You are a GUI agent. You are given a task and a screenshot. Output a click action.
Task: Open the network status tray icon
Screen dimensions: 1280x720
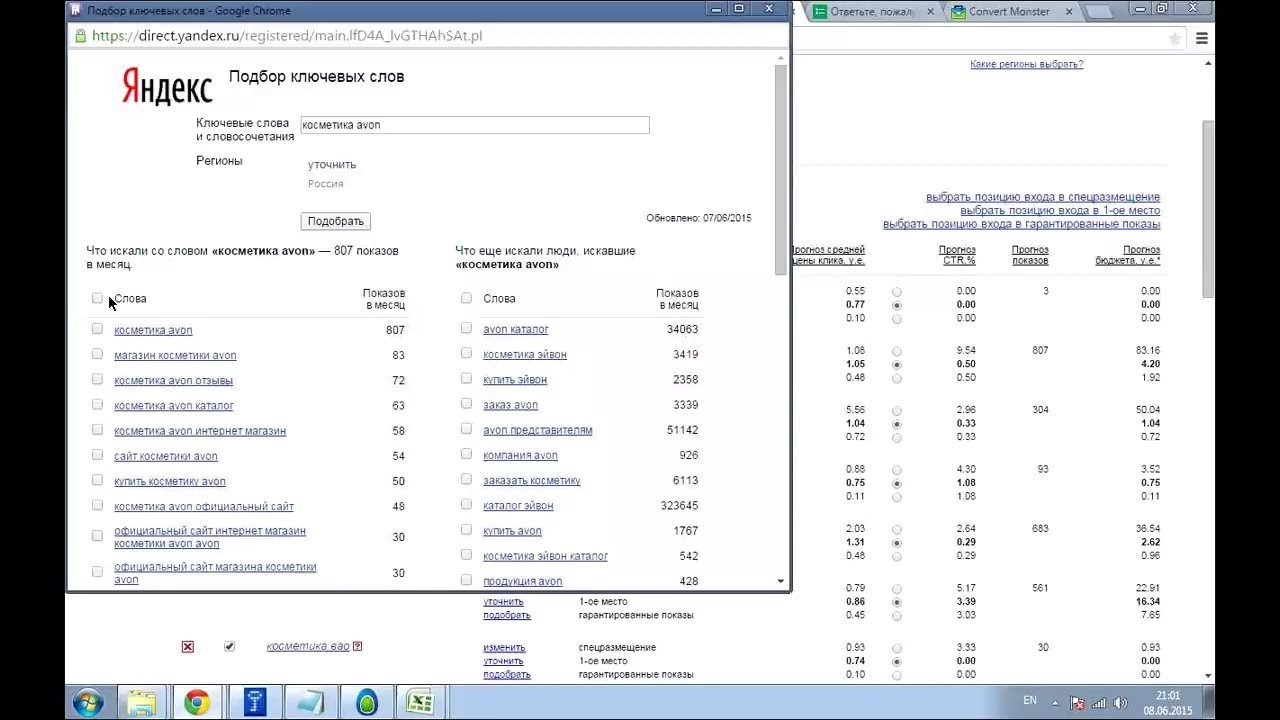click(x=1100, y=702)
